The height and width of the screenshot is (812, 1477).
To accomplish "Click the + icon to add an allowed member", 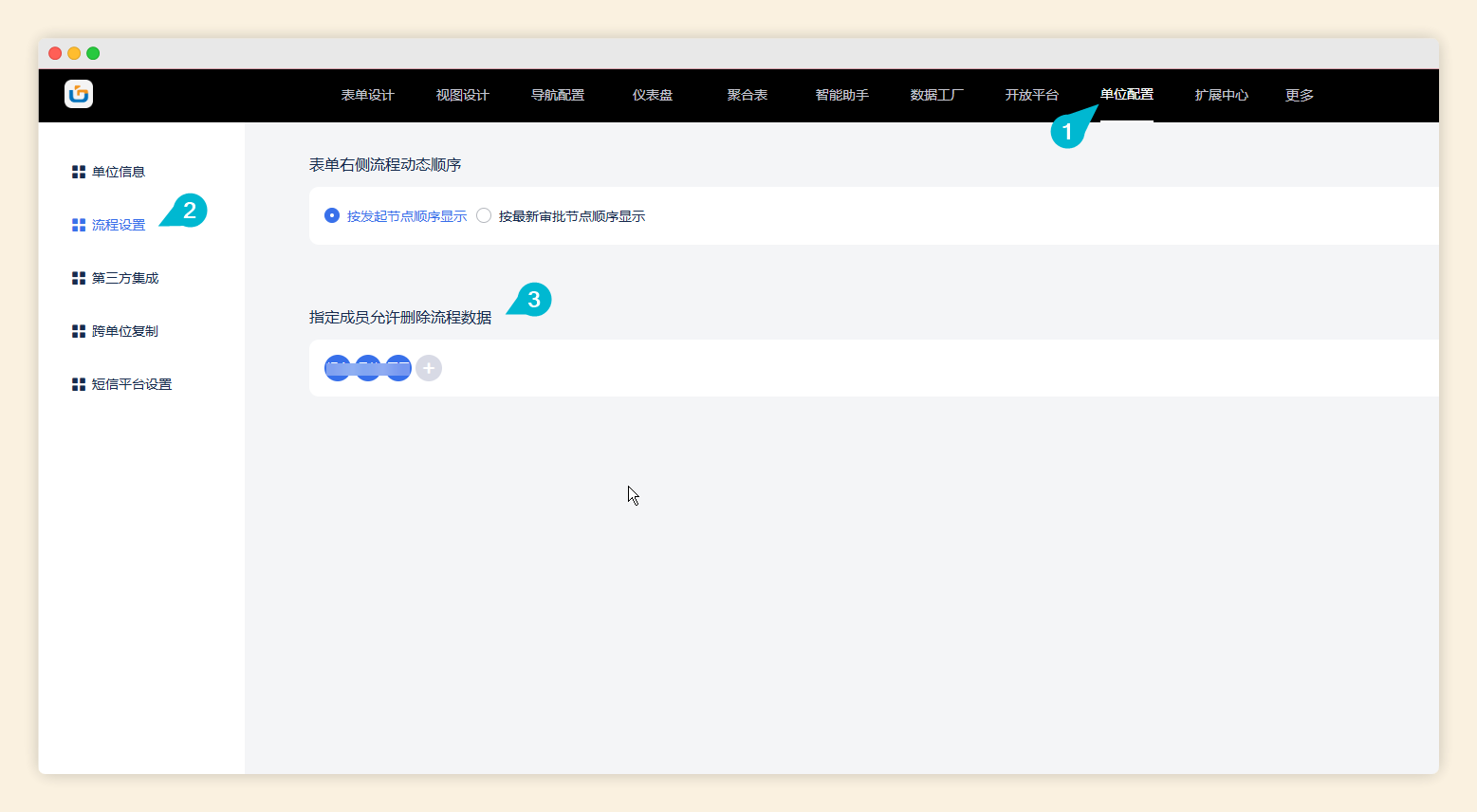I will pyautogui.click(x=429, y=368).
